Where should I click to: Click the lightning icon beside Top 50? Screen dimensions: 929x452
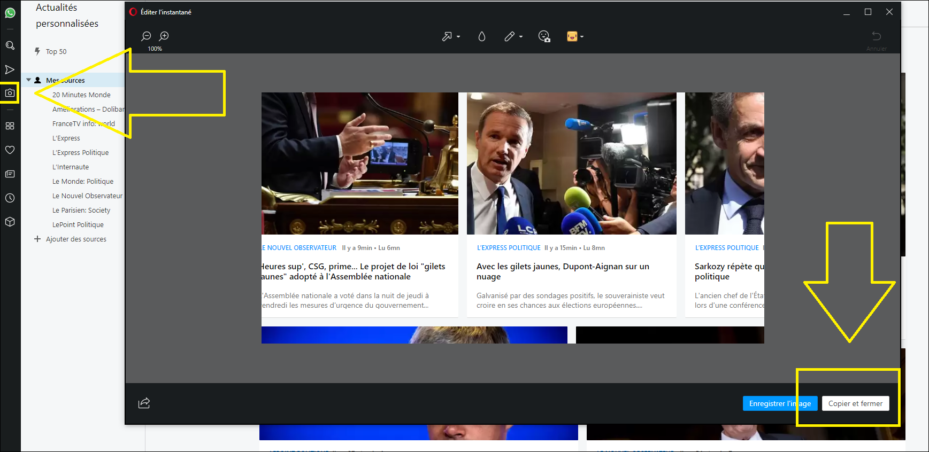pos(38,52)
